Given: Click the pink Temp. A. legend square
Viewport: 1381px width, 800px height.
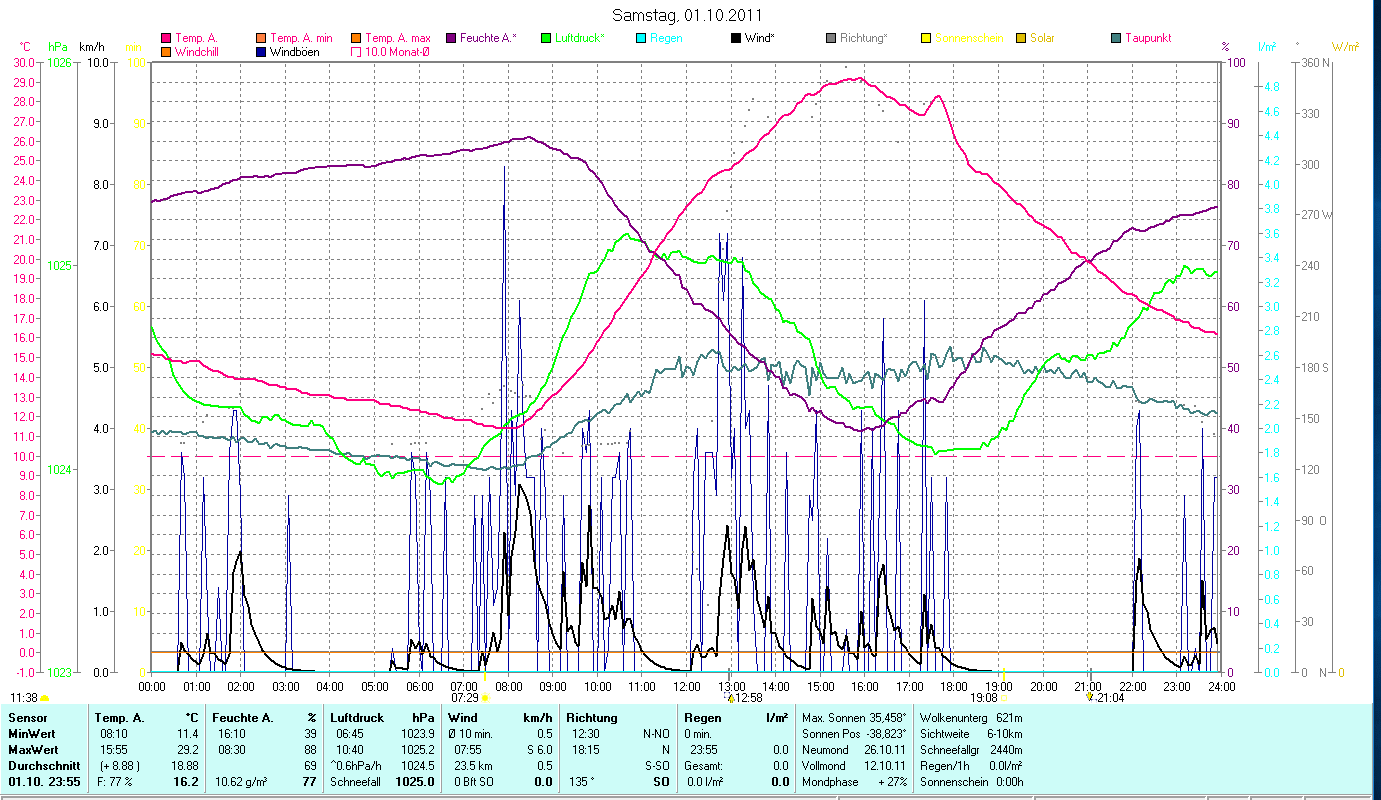Looking at the screenshot, I should coord(165,38).
